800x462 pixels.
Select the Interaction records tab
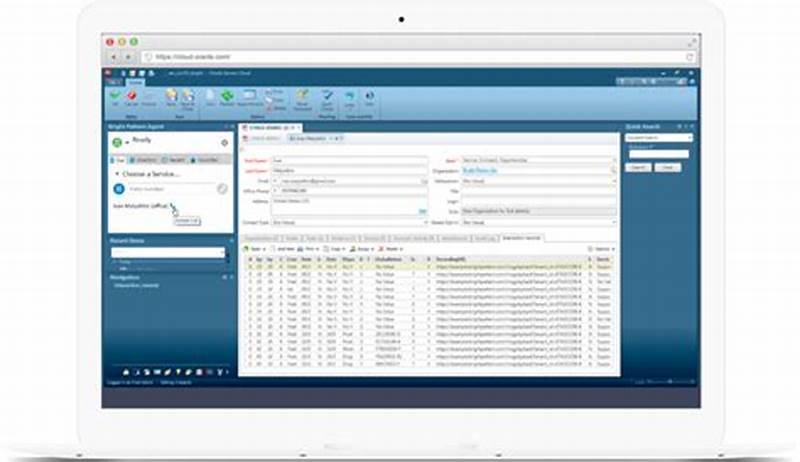521,238
